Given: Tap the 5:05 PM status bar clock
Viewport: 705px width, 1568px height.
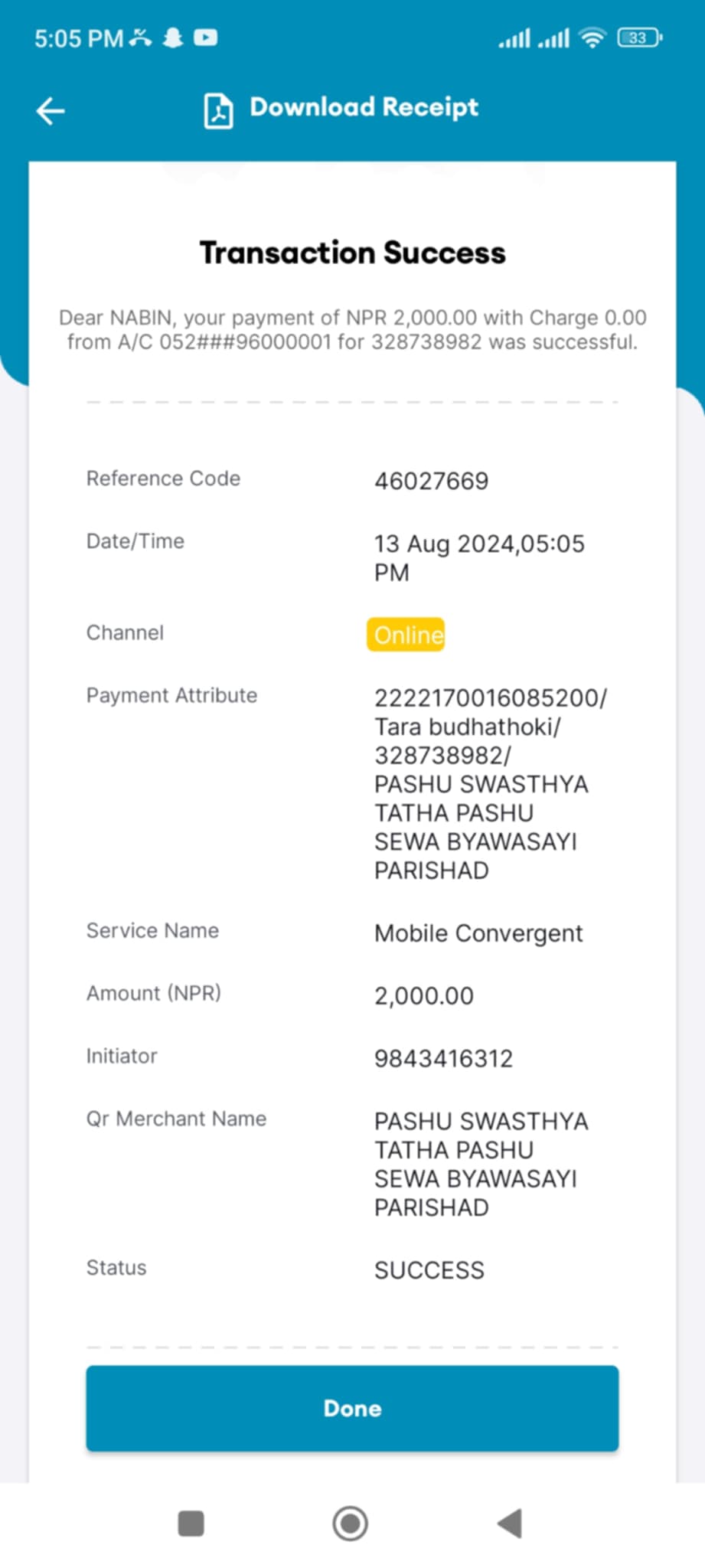Looking at the screenshot, I should [79, 38].
